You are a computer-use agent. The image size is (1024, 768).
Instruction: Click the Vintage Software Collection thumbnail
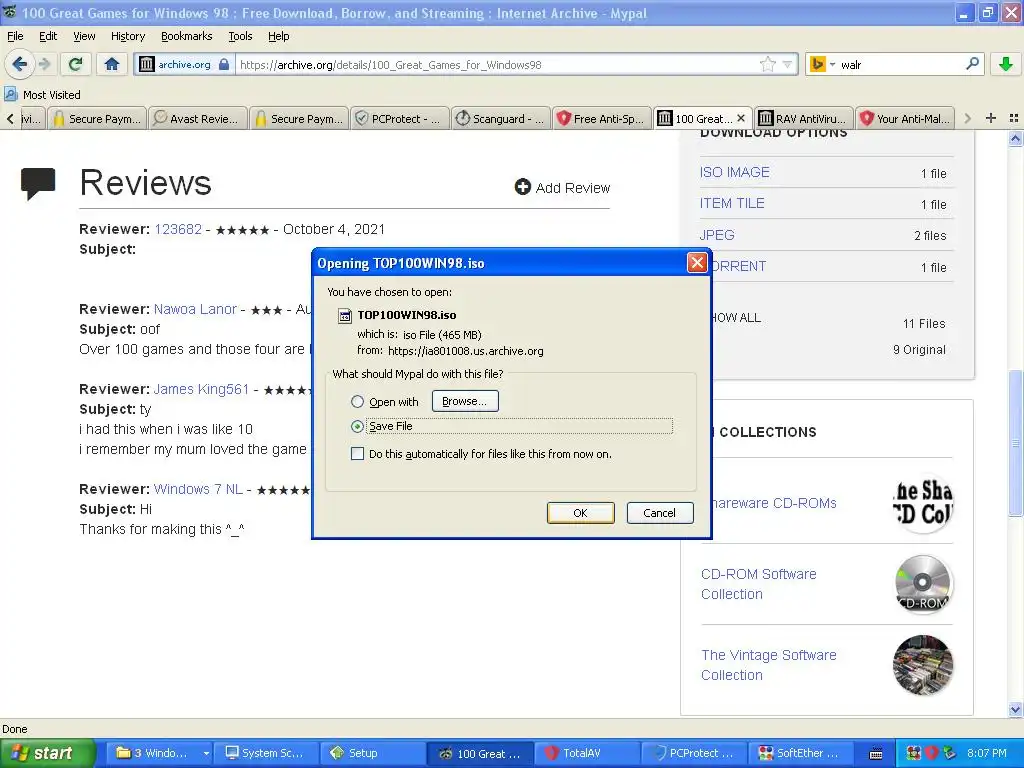click(x=923, y=665)
